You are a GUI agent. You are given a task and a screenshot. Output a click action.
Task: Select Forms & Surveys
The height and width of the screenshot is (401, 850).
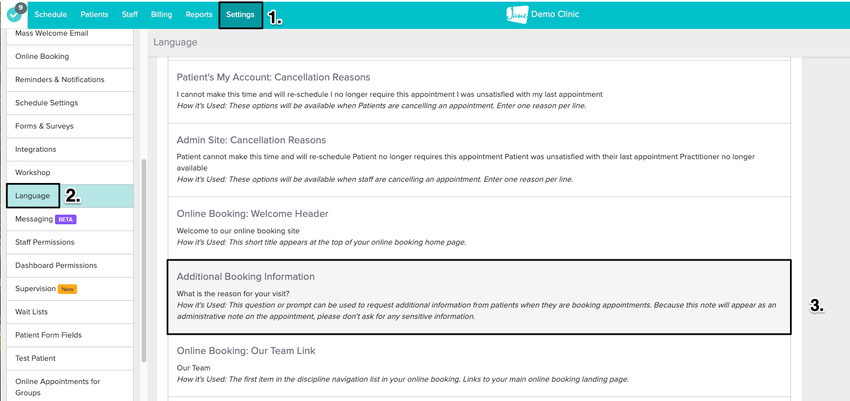coord(70,126)
